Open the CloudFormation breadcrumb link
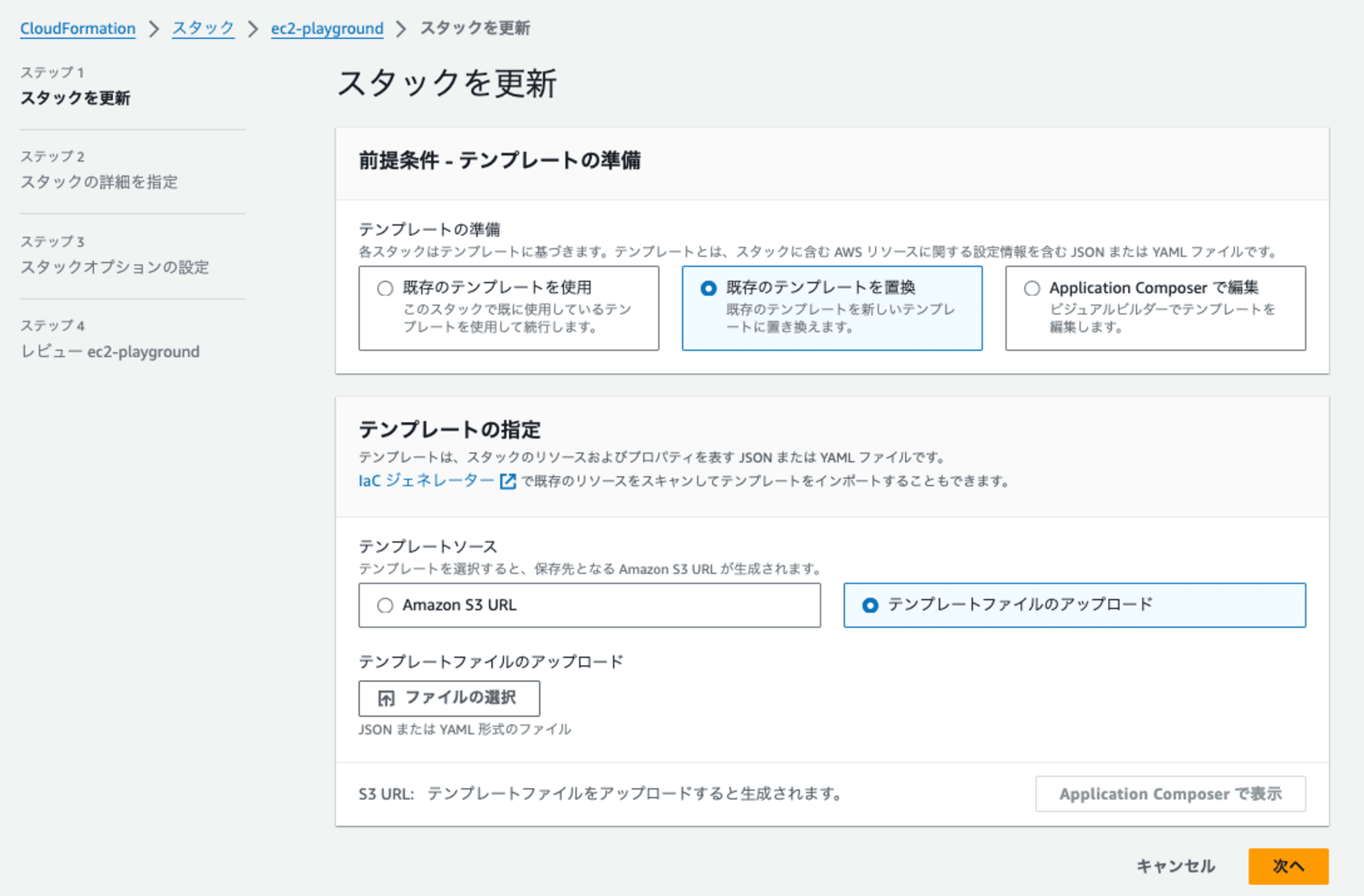This screenshot has width=1364, height=896. (78, 29)
